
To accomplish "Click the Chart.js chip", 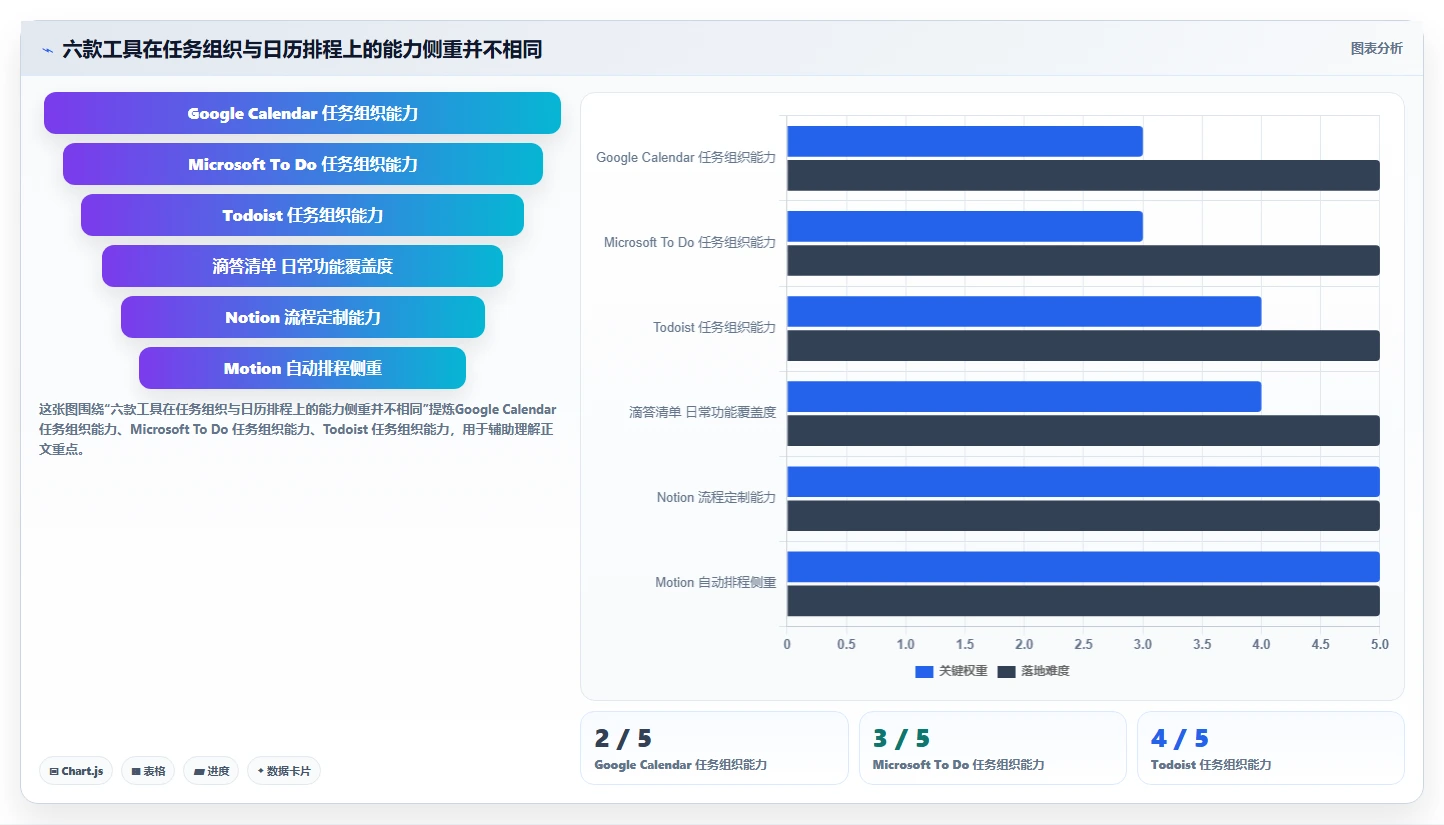I will [x=76, y=771].
